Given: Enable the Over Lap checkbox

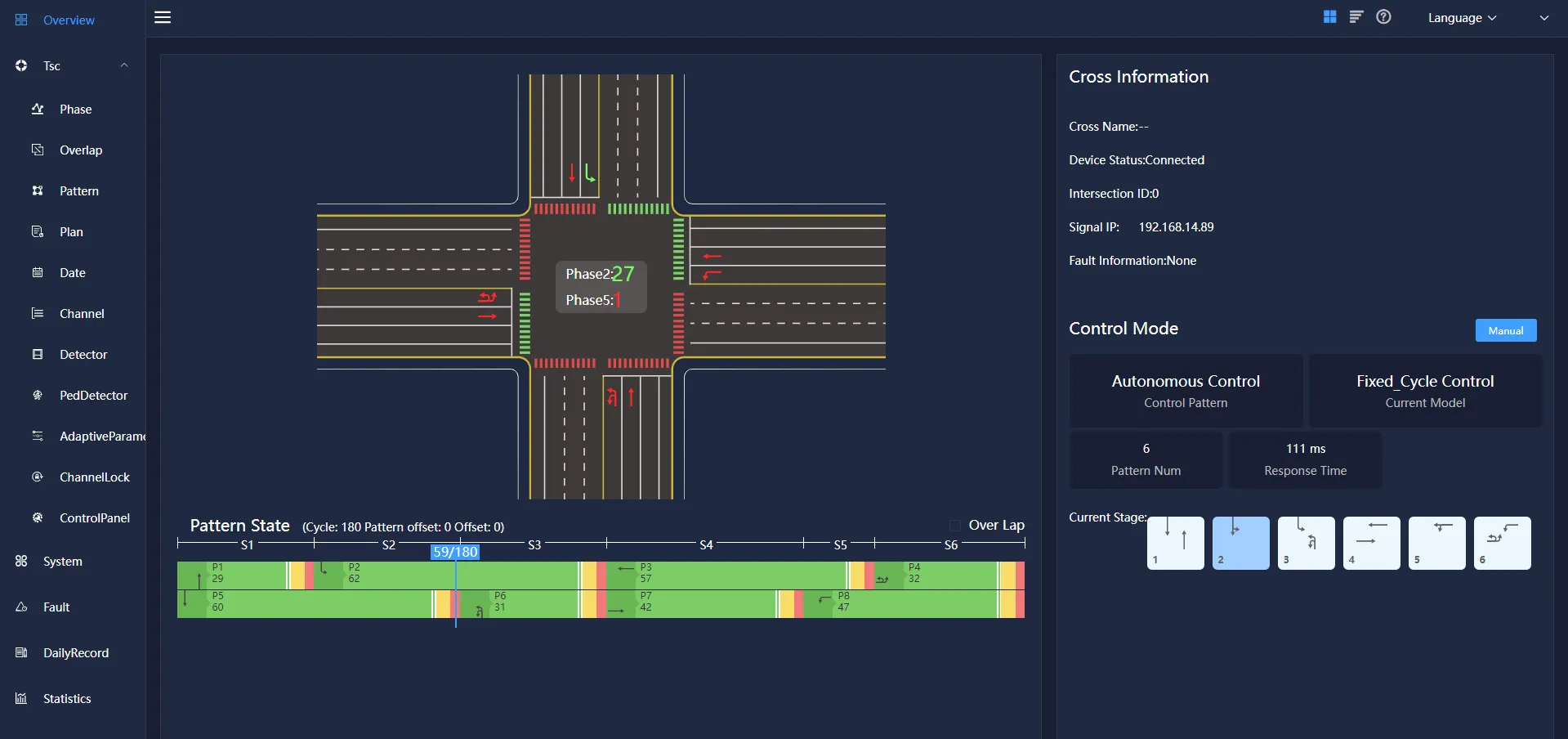Looking at the screenshot, I should click(x=955, y=526).
